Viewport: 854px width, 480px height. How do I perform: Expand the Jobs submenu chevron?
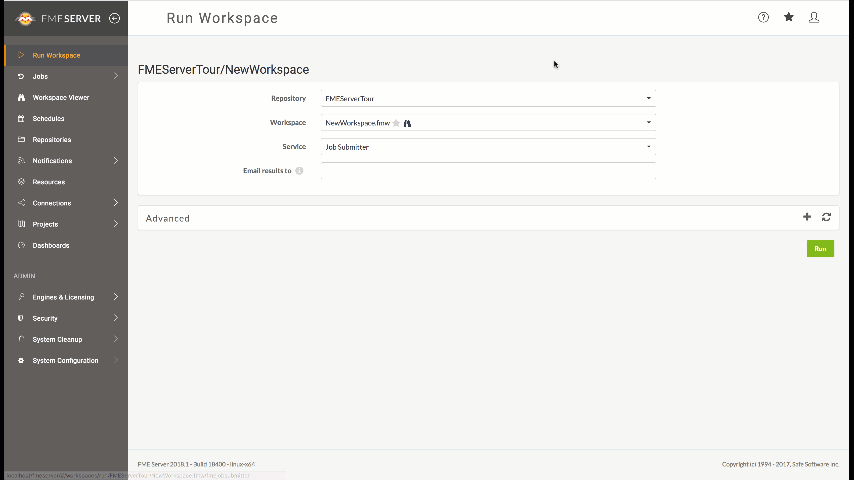coord(115,76)
